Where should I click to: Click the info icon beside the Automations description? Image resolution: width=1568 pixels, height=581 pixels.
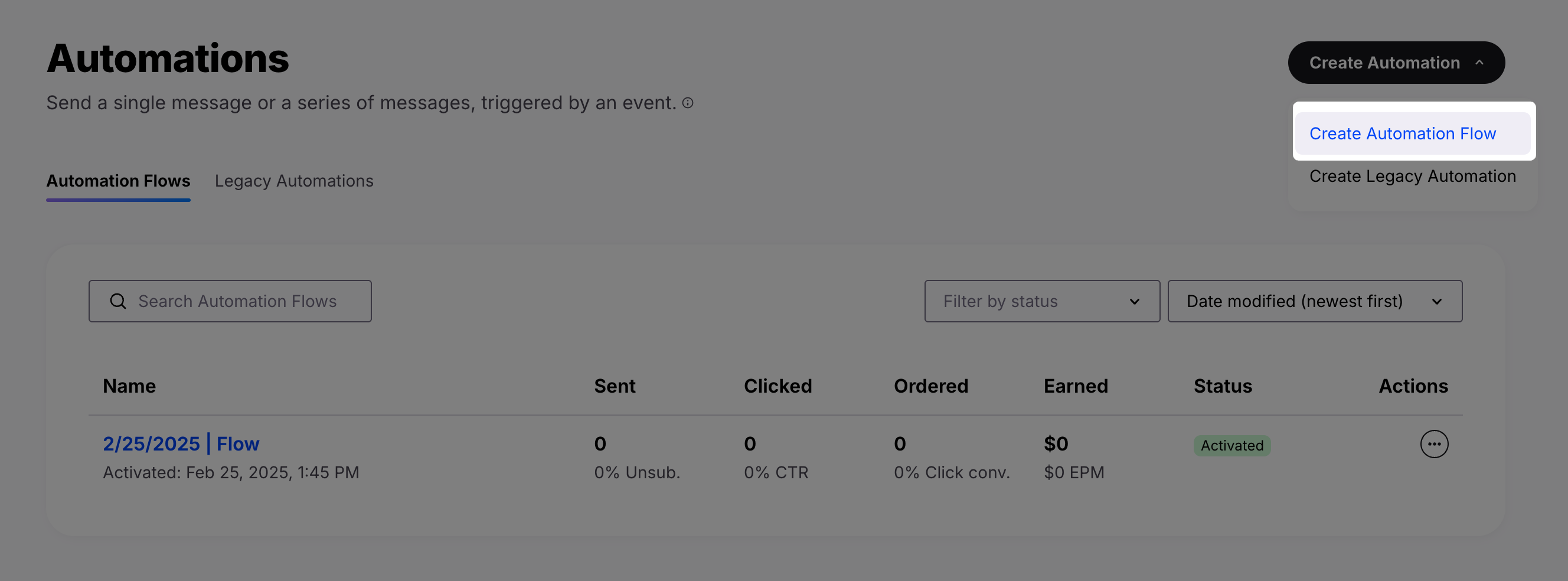[x=687, y=103]
